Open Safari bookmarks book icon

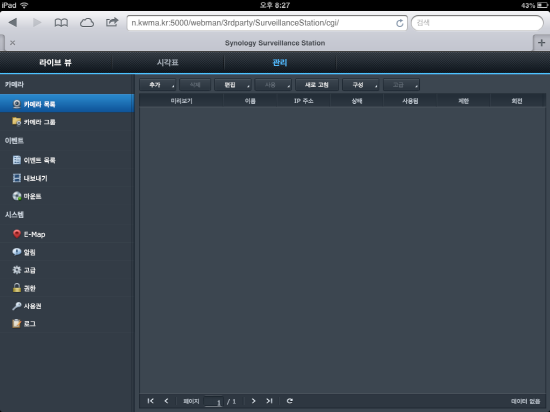pos(61,23)
